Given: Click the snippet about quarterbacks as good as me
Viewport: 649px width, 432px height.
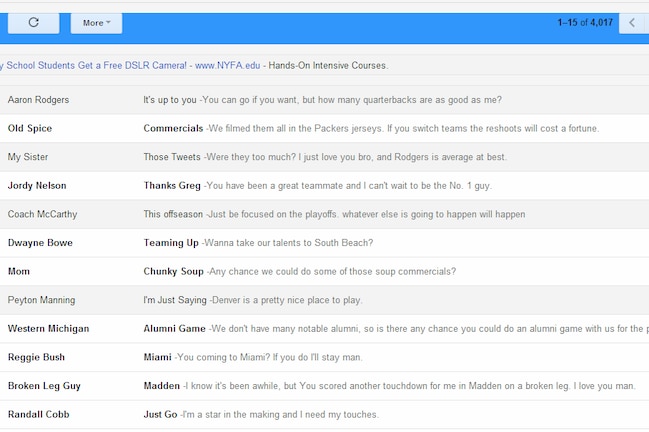Looking at the screenshot, I should [352, 100].
